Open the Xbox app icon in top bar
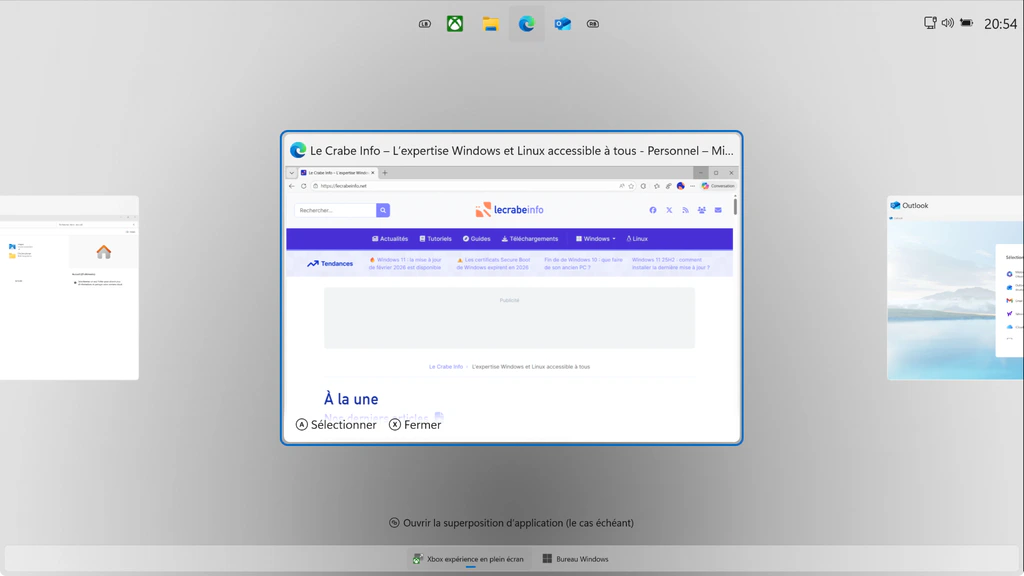 point(455,24)
